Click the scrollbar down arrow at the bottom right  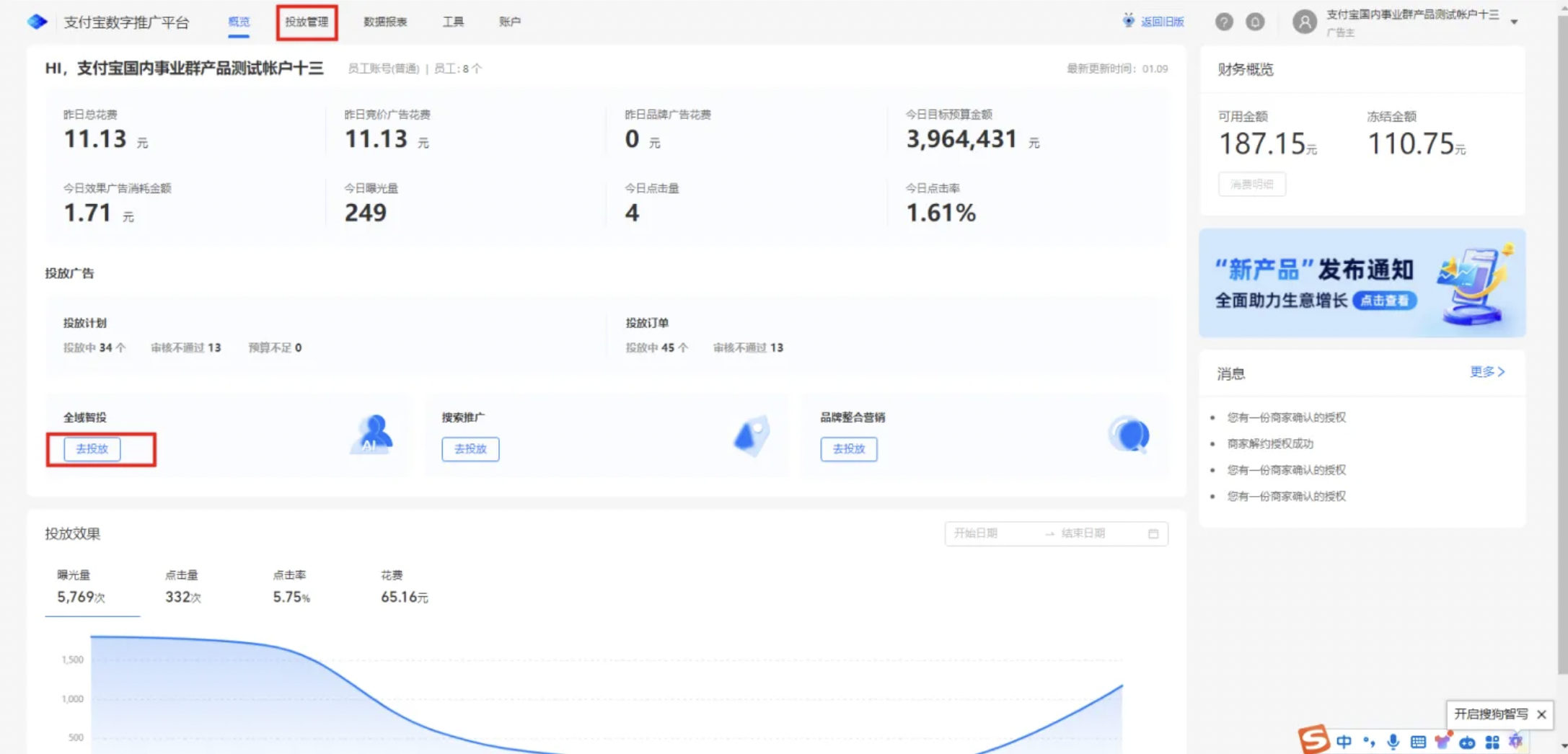tap(1562, 747)
